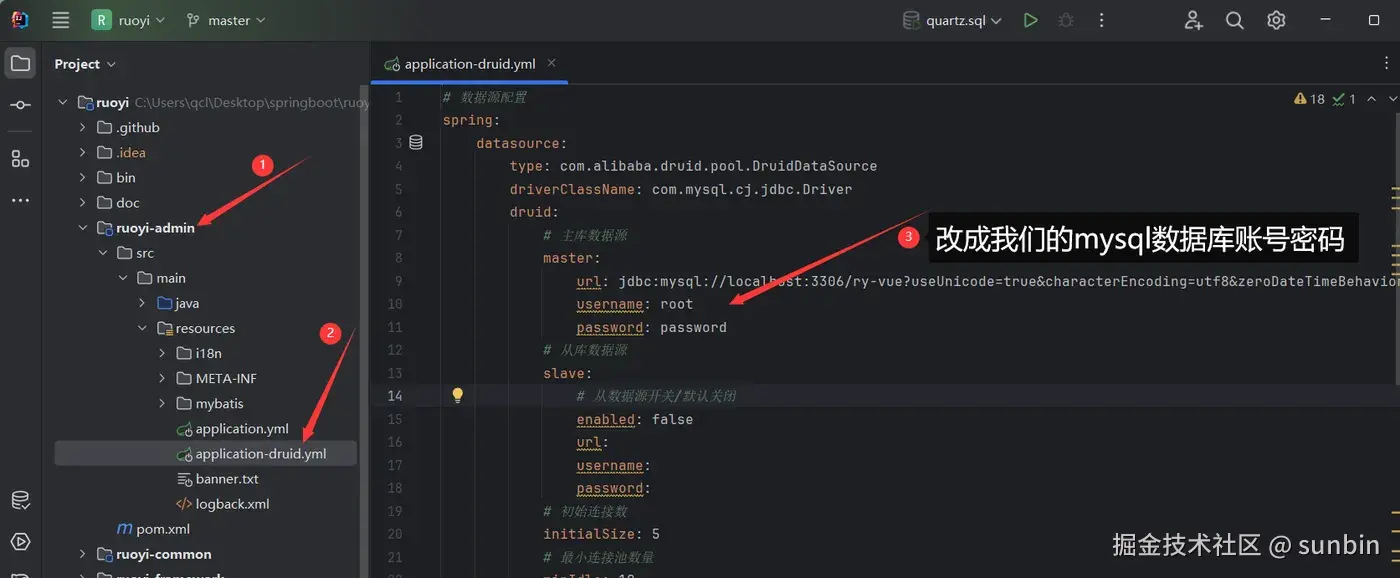Click the 'username: root' value in editor
Screen dimensions: 1400x578
tap(676, 304)
